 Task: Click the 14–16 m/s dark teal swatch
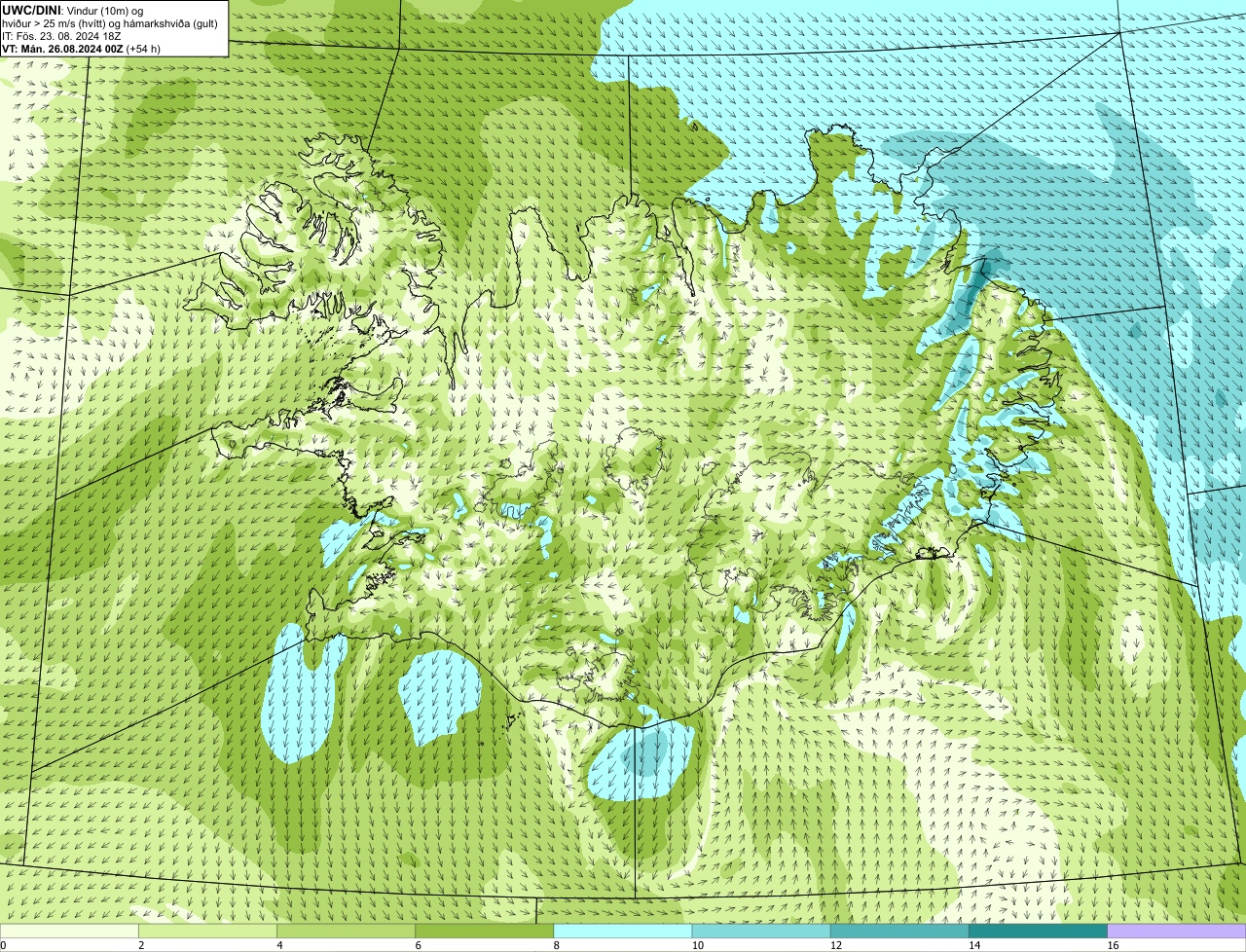[x=1038, y=931]
